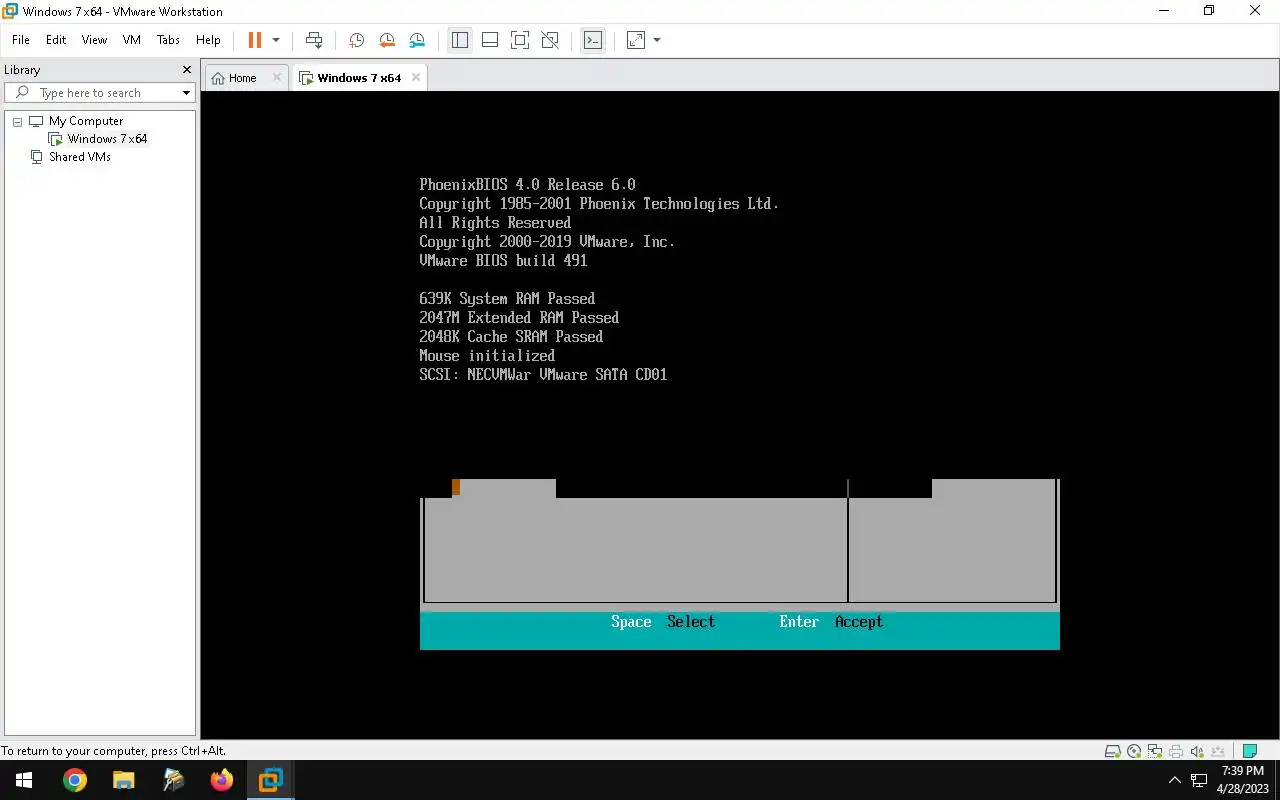
Task: Send Ctrl+Alt+Del to the virtual machine
Action: click(x=314, y=40)
